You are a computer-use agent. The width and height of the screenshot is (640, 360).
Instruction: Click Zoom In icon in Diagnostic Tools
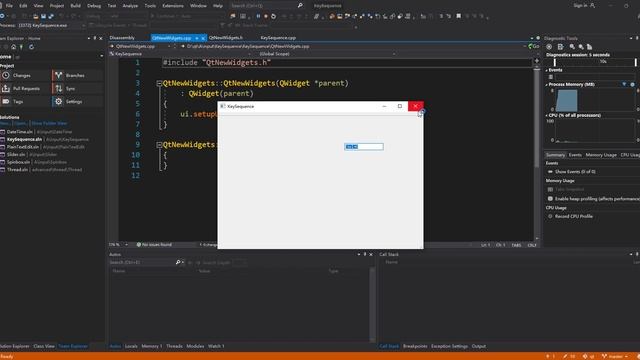tap(572, 47)
